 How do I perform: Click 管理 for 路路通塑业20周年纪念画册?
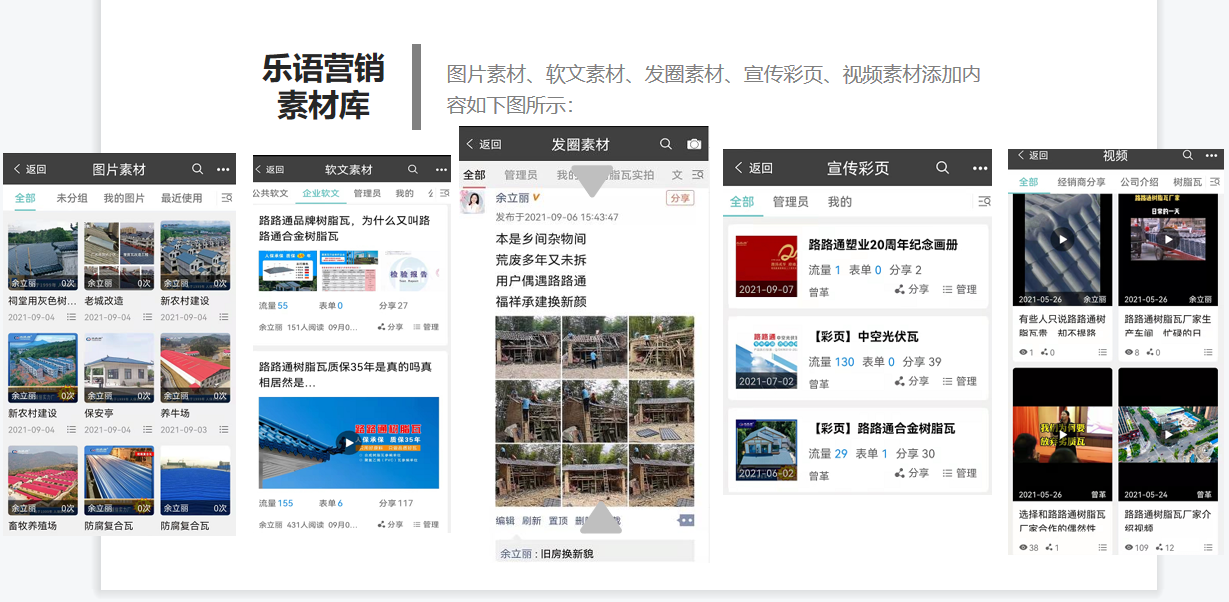[x=959, y=289]
